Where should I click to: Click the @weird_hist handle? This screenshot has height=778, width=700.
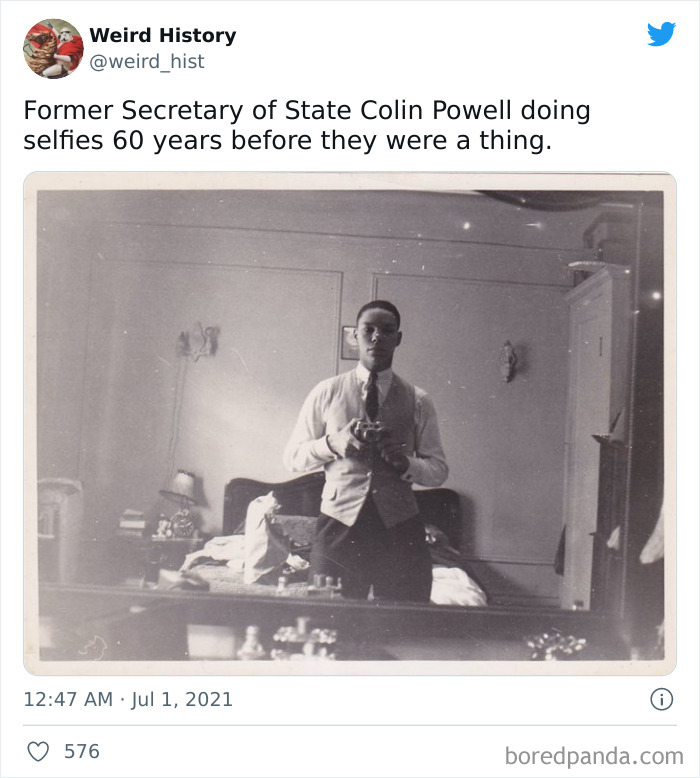pyautogui.click(x=146, y=61)
